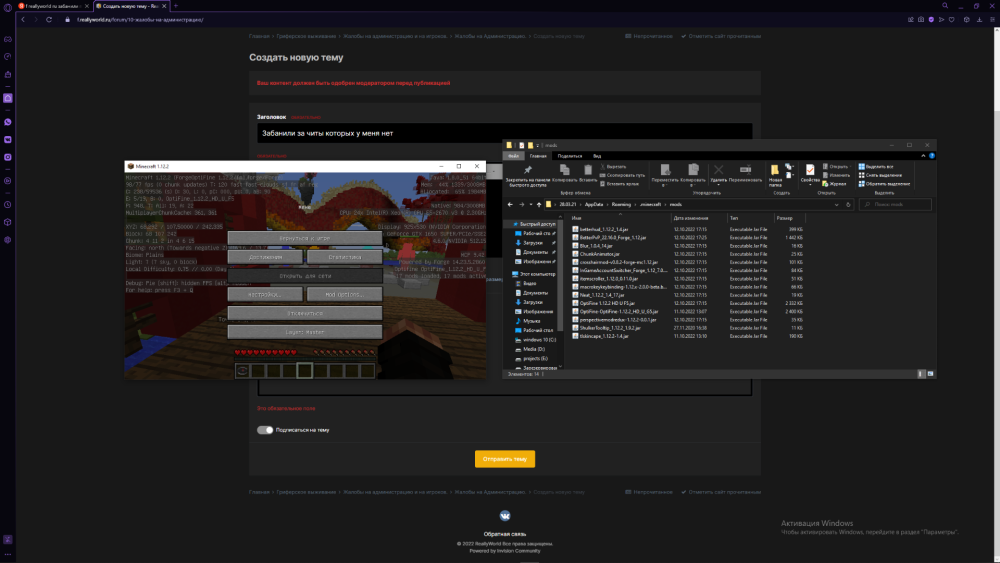Click Select All (Выделить все) in Explorer ribbon
The image size is (1000, 563).
click(876, 167)
